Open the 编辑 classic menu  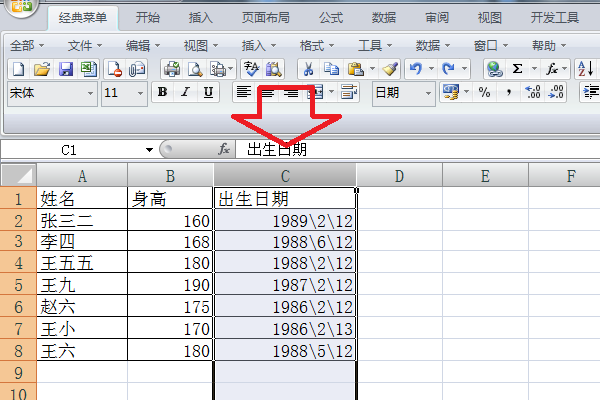tap(143, 46)
